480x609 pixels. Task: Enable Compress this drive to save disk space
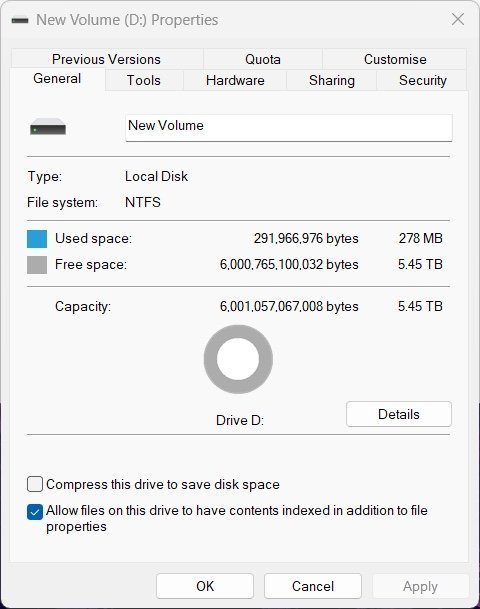[x=35, y=484]
